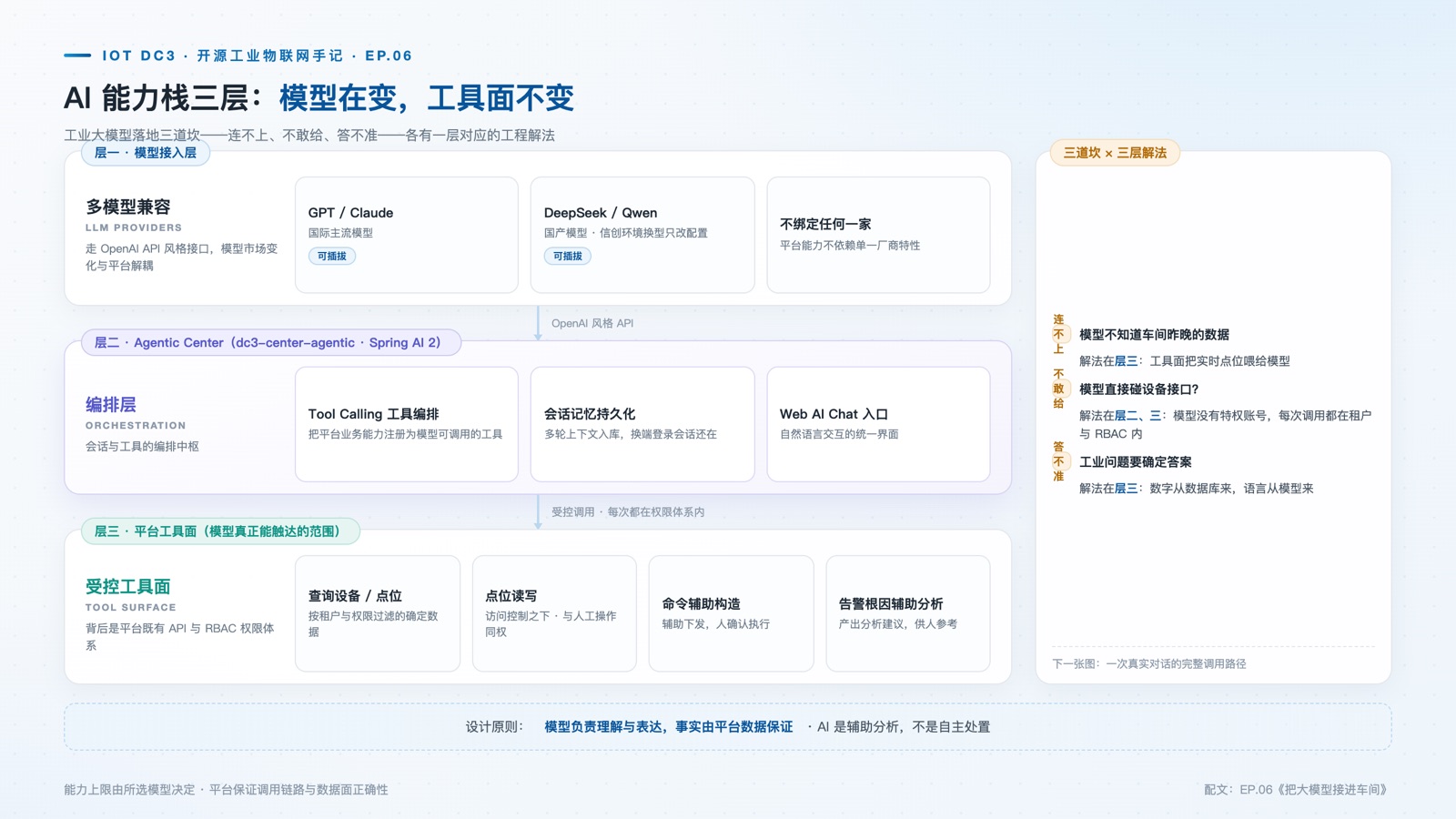Select the "三道坎 × 三层解法" pill label
1456x819 pixels.
point(1115,153)
